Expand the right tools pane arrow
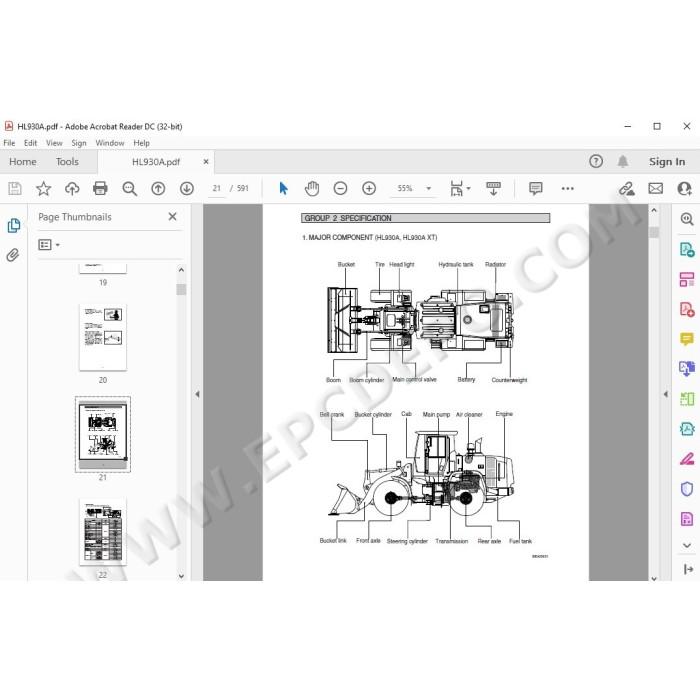This screenshot has width=700, height=700. [x=666, y=394]
